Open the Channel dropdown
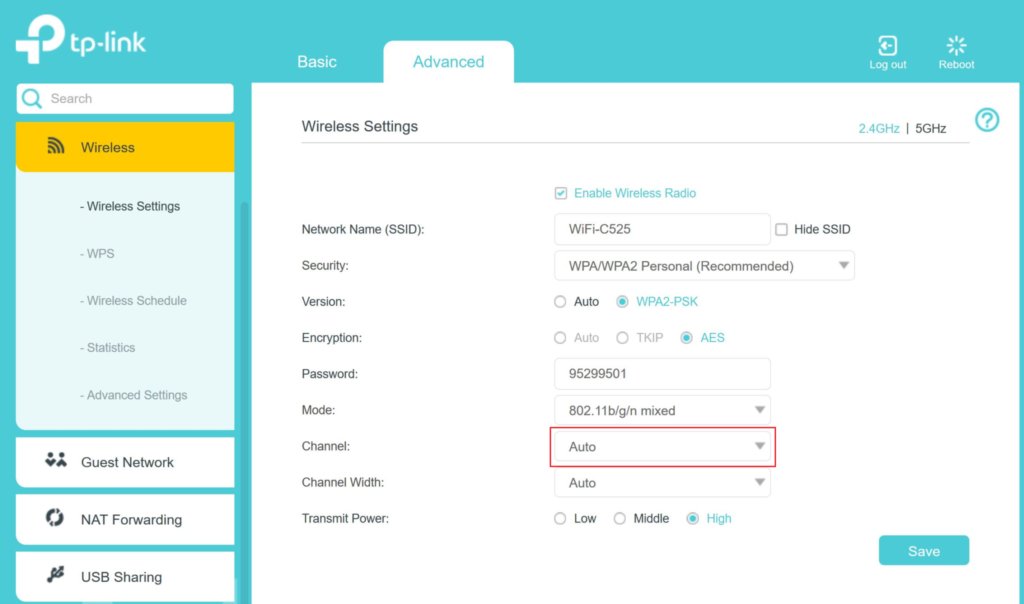Image resolution: width=1024 pixels, height=604 pixels. 662,447
